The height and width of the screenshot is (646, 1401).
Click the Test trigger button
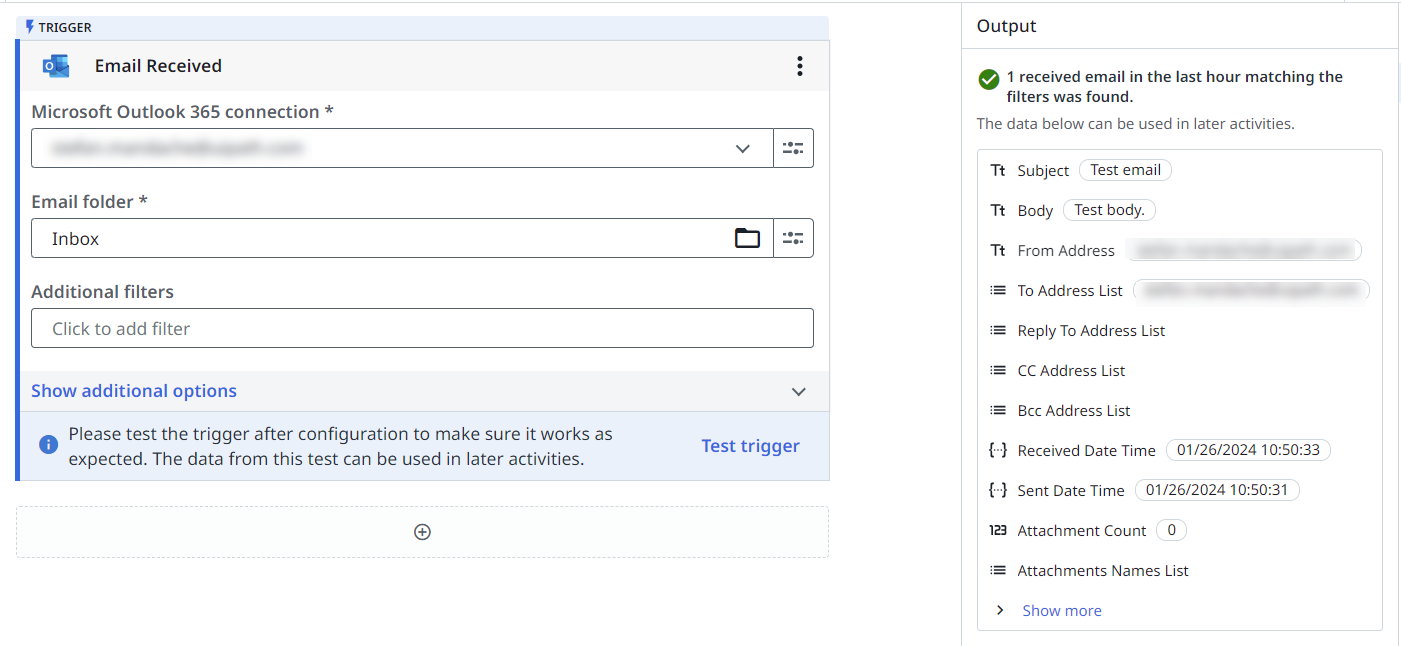(750, 446)
